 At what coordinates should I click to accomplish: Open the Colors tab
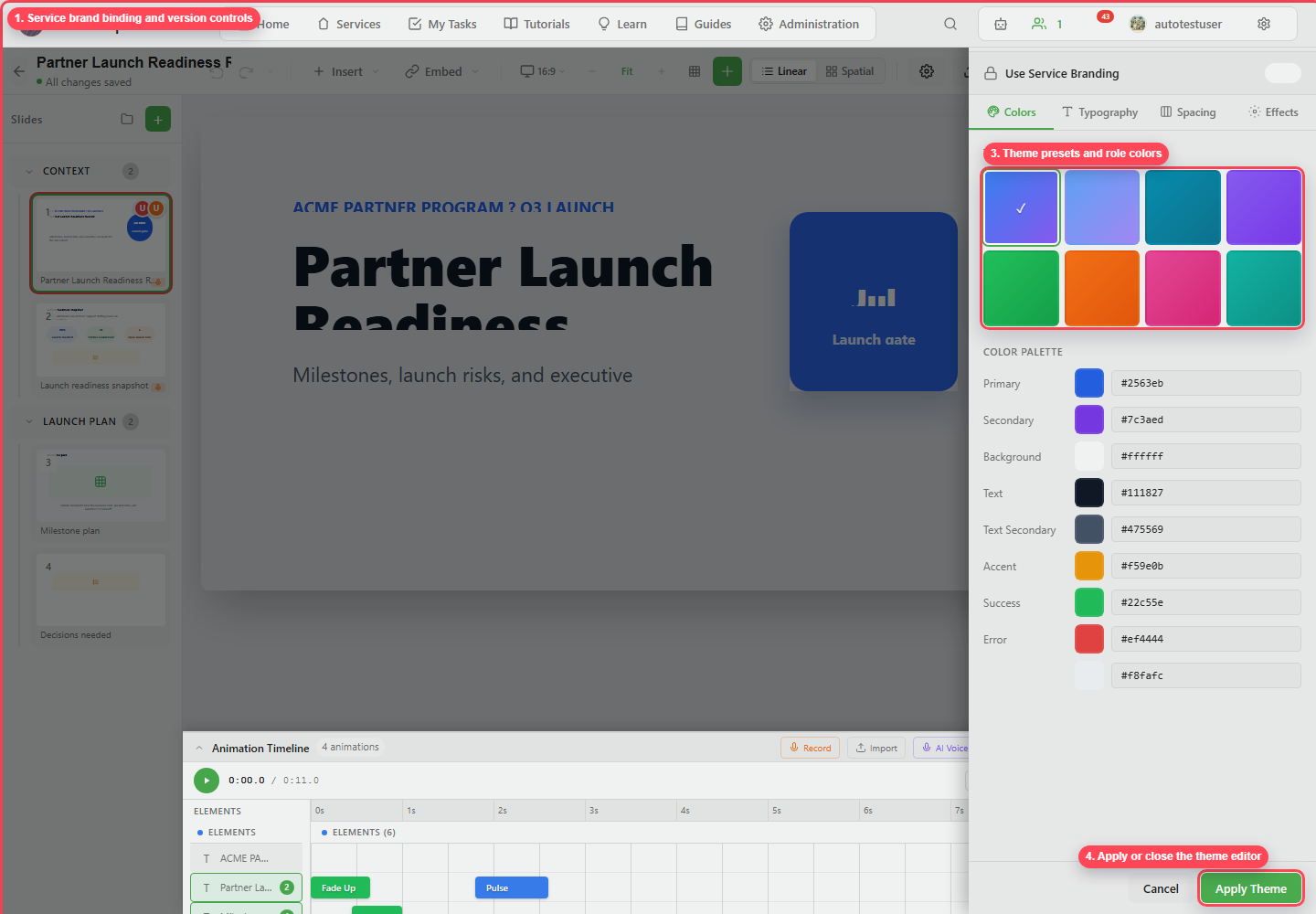tap(1012, 112)
